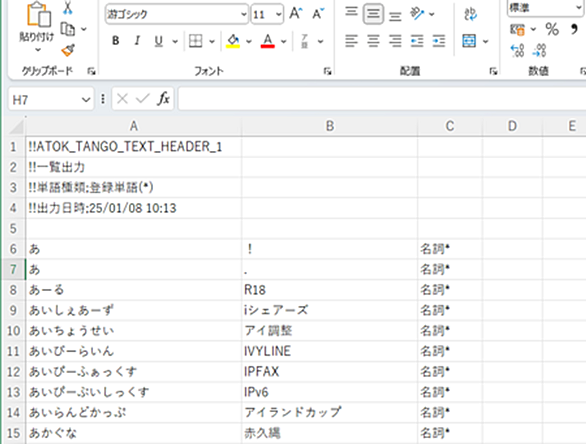Apply percent style
Viewport: 586px width, 444px height.
click(x=552, y=29)
